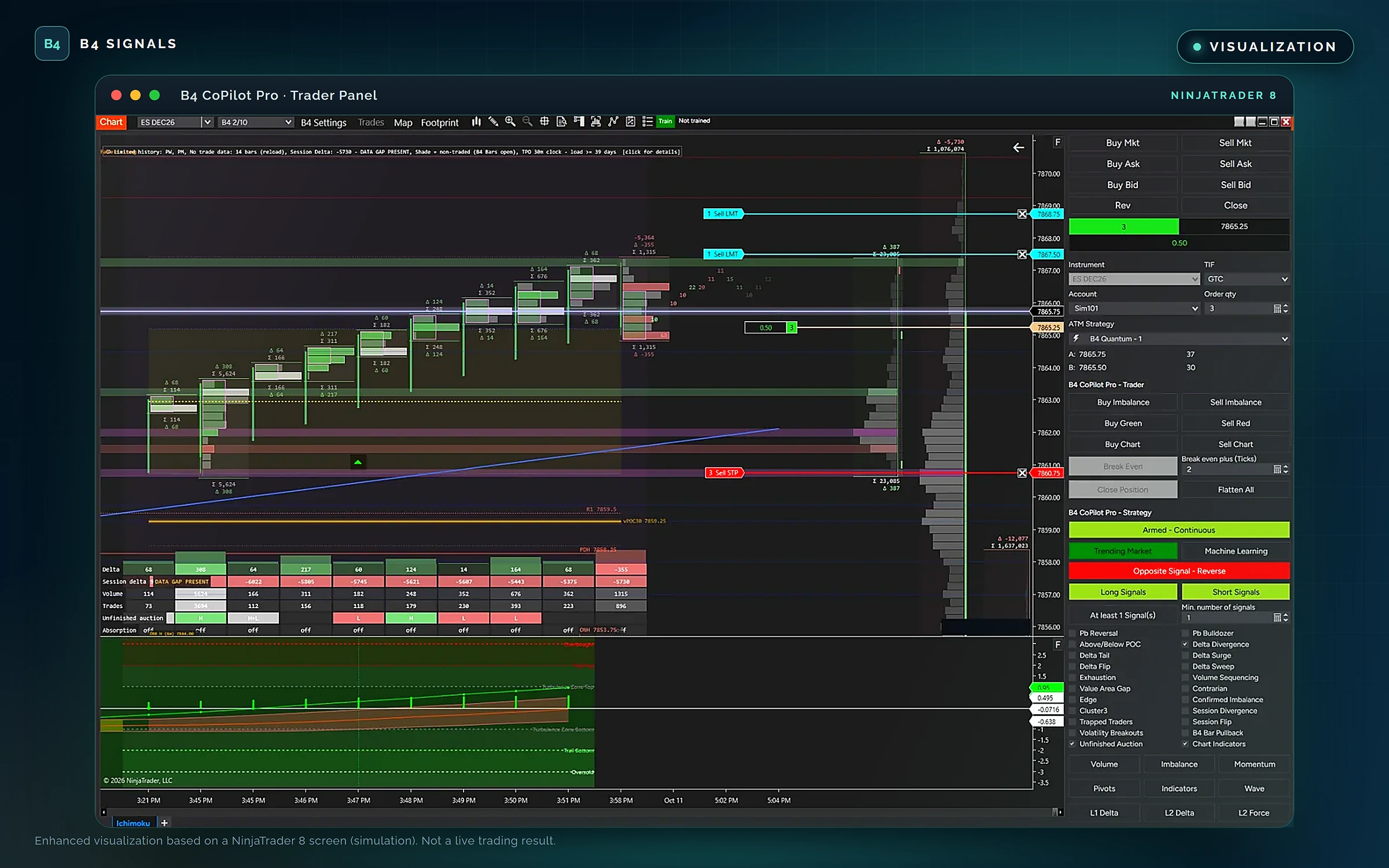This screenshot has width=1389, height=868.
Task: Uncheck the Delta Divergence checkbox
Action: [x=1185, y=645]
